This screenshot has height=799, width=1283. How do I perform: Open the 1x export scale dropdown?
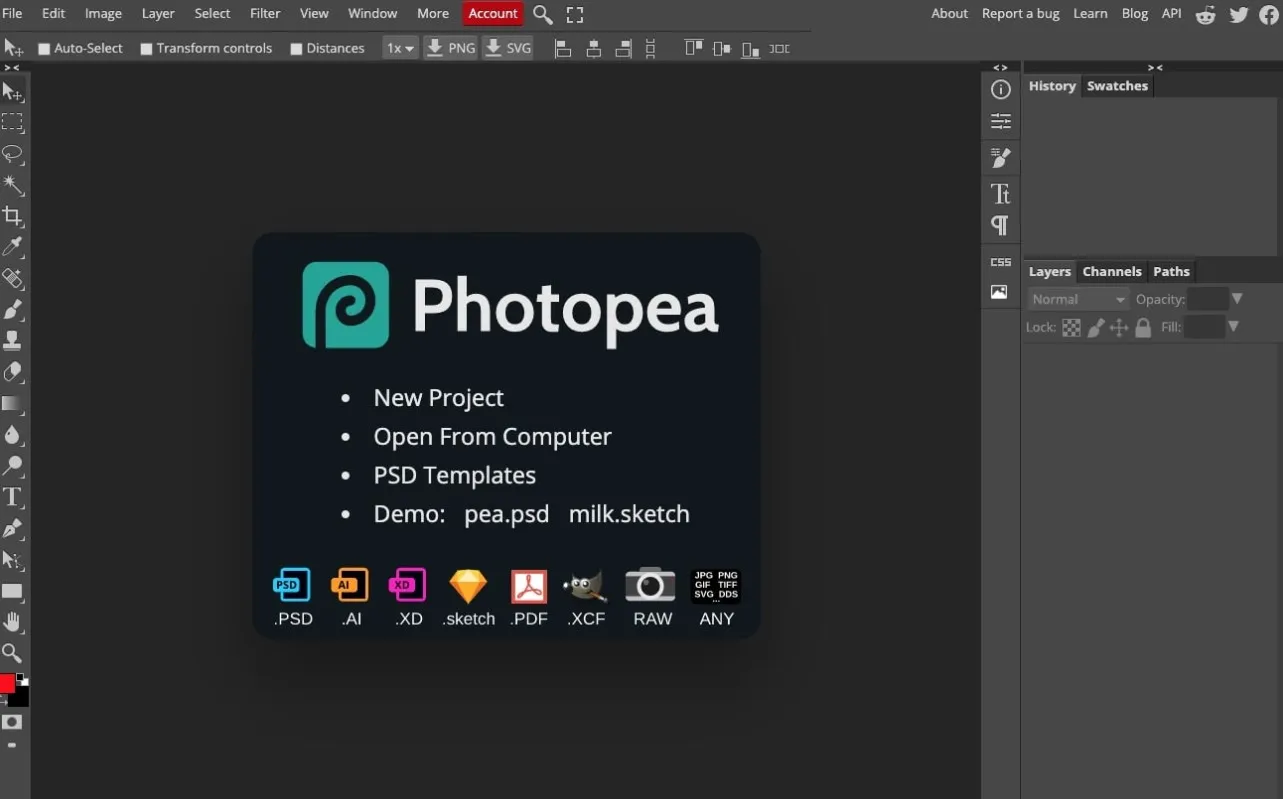(x=400, y=48)
